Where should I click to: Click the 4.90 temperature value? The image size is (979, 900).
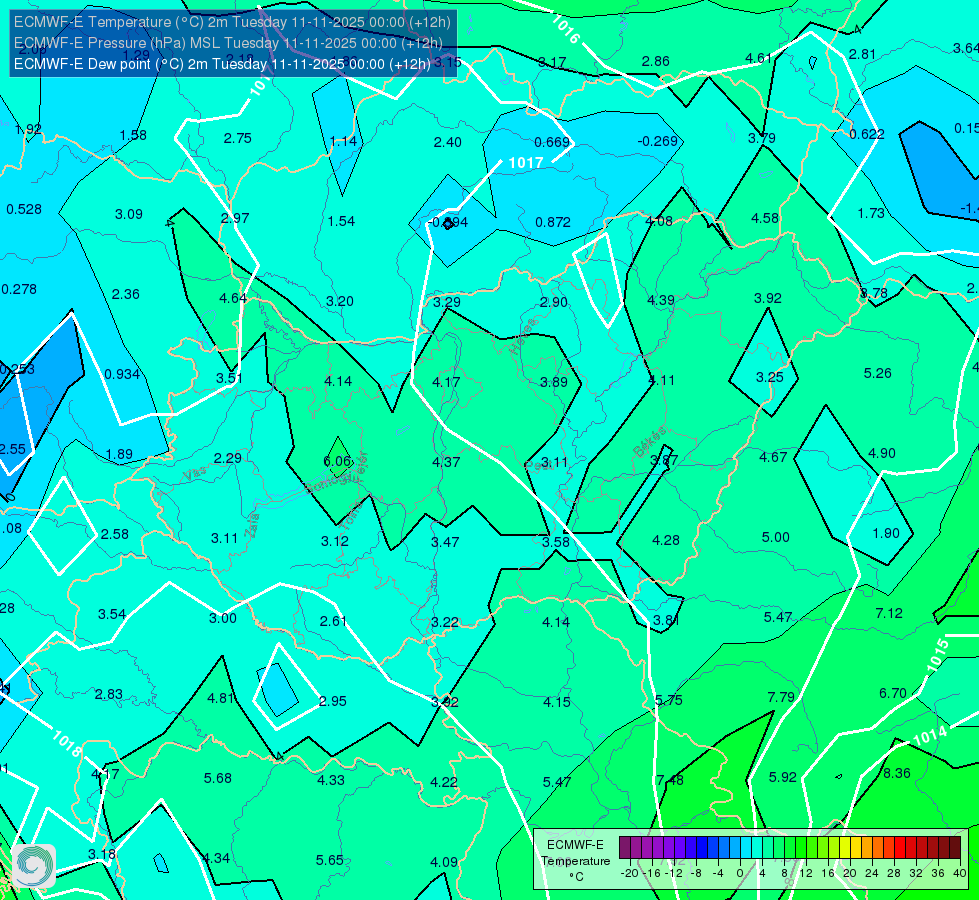(882, 453)
